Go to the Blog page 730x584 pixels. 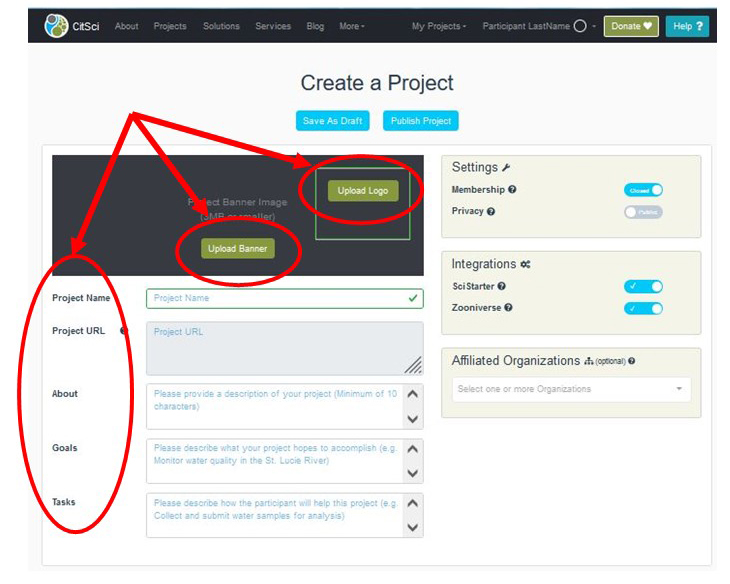[x=315, y=26]
